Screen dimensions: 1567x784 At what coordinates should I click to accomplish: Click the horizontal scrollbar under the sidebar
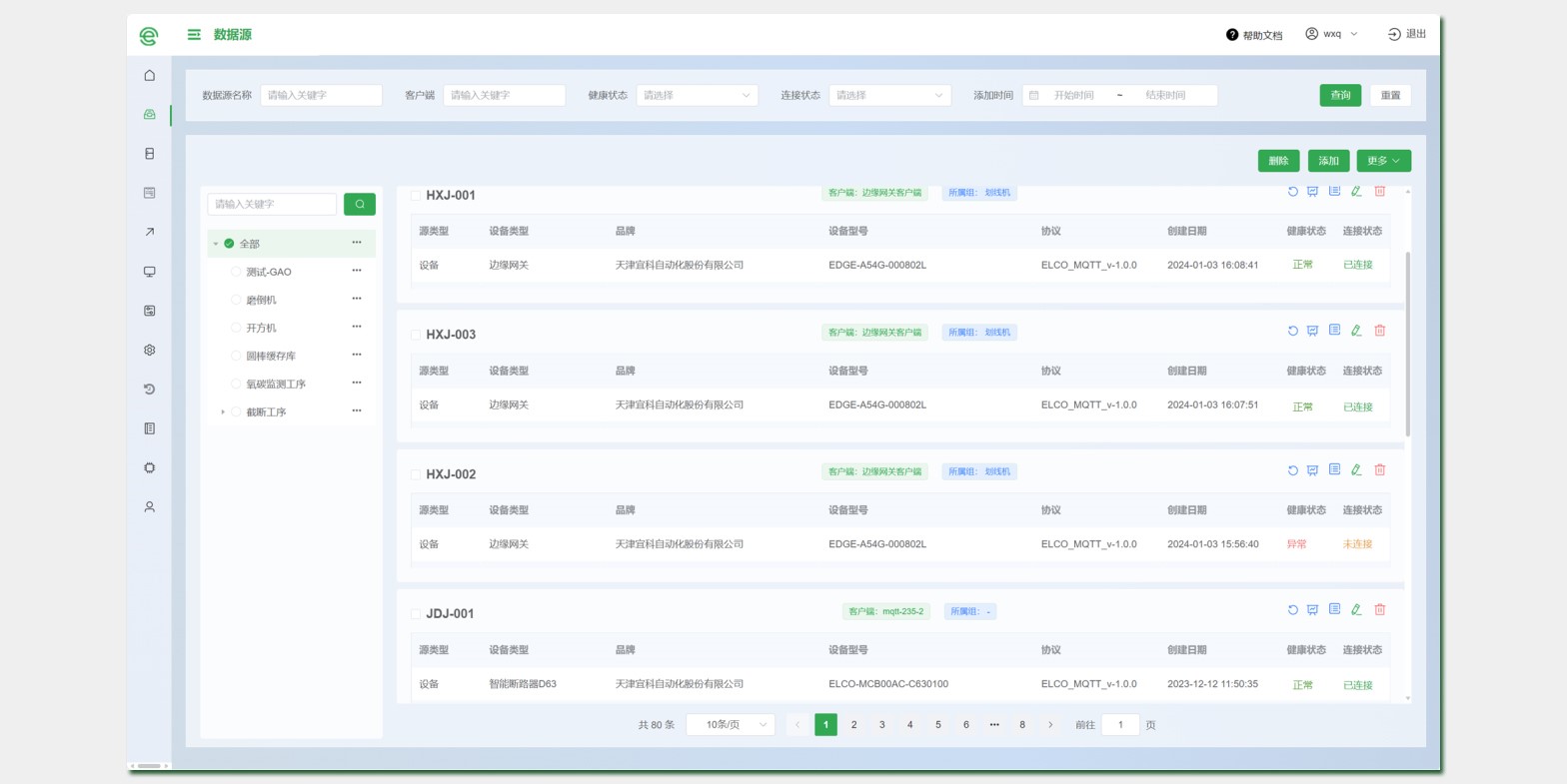click(x=149, y=766)
